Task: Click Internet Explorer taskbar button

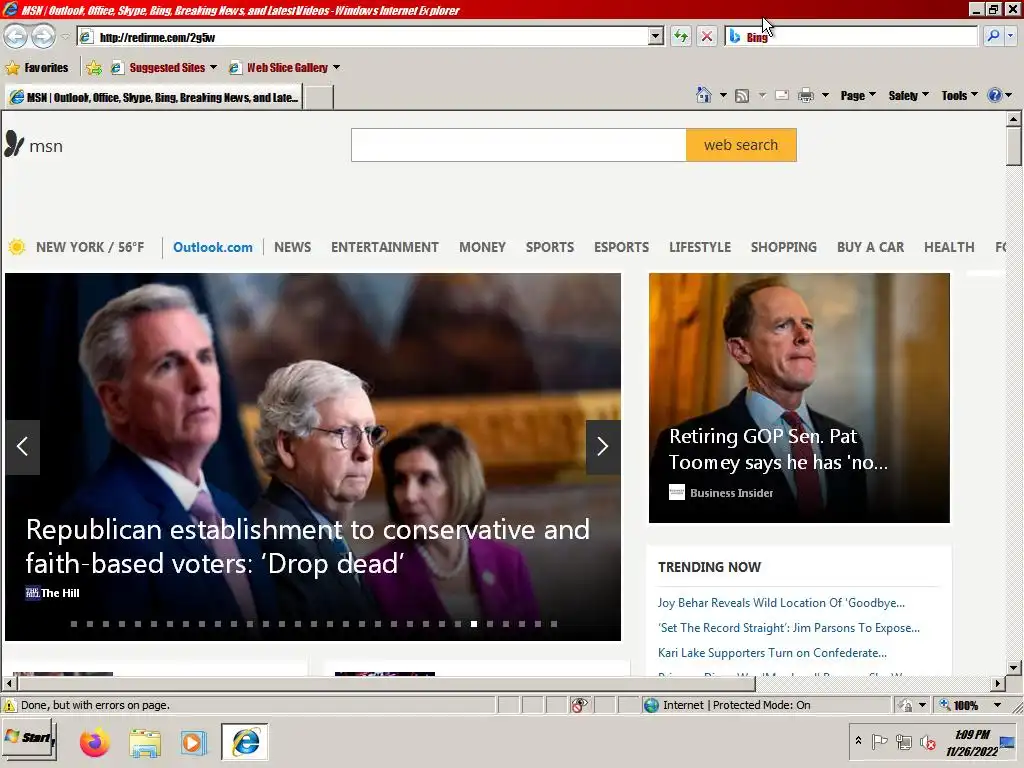Action: pyautogui.click(x=245, y=743)
